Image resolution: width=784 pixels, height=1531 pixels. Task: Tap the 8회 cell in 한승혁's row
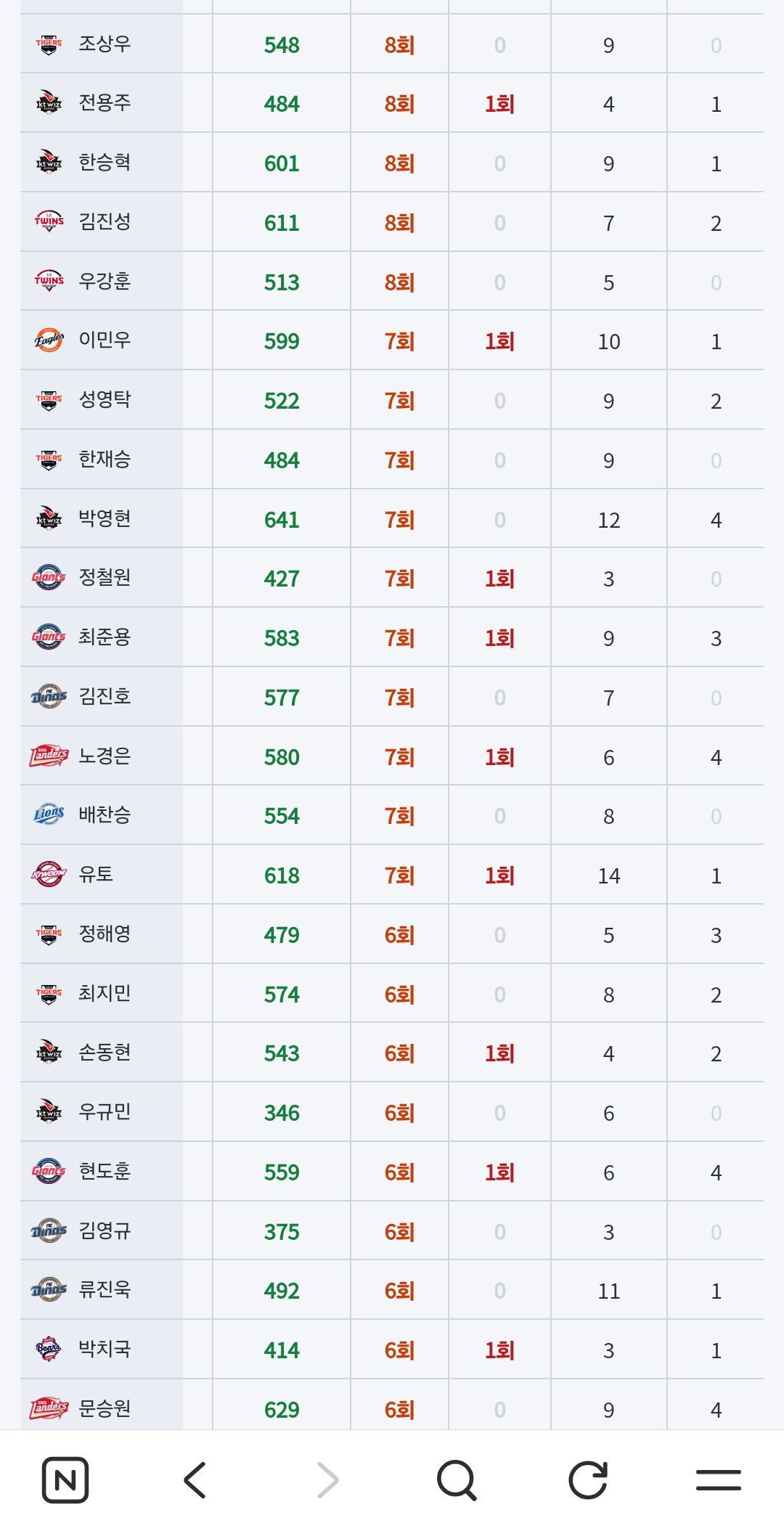point(399,163)
